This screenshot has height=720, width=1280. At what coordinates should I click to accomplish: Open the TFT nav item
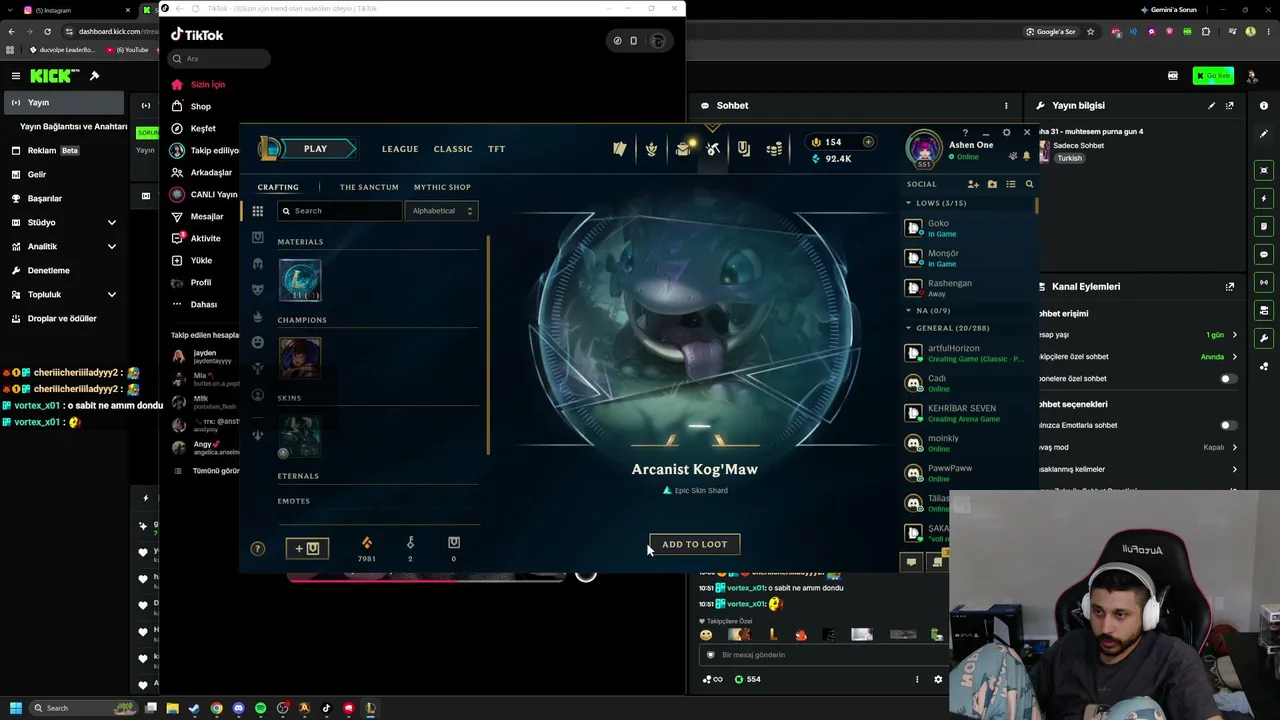[497, 149]
